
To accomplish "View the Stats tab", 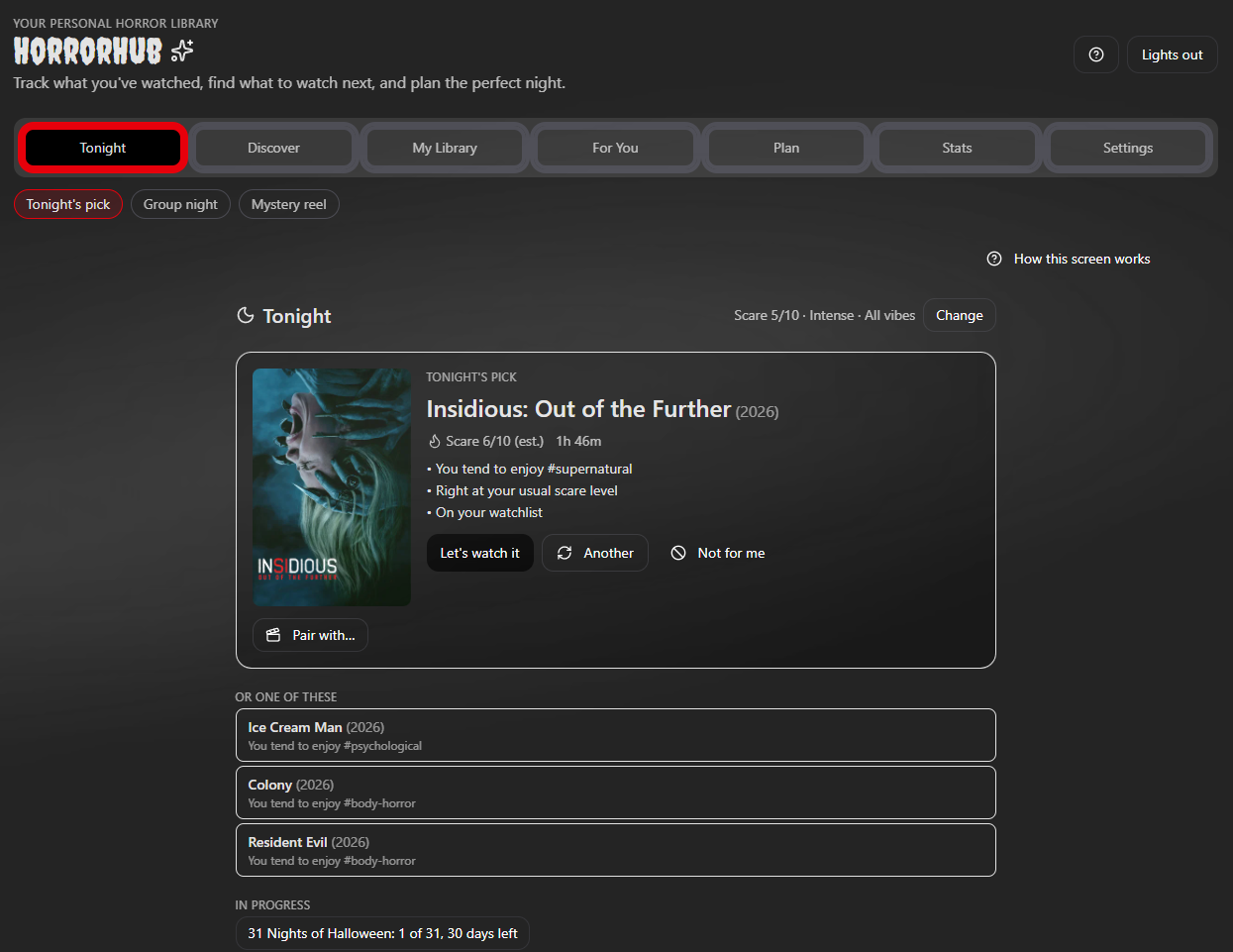I will tap(957, 148).
